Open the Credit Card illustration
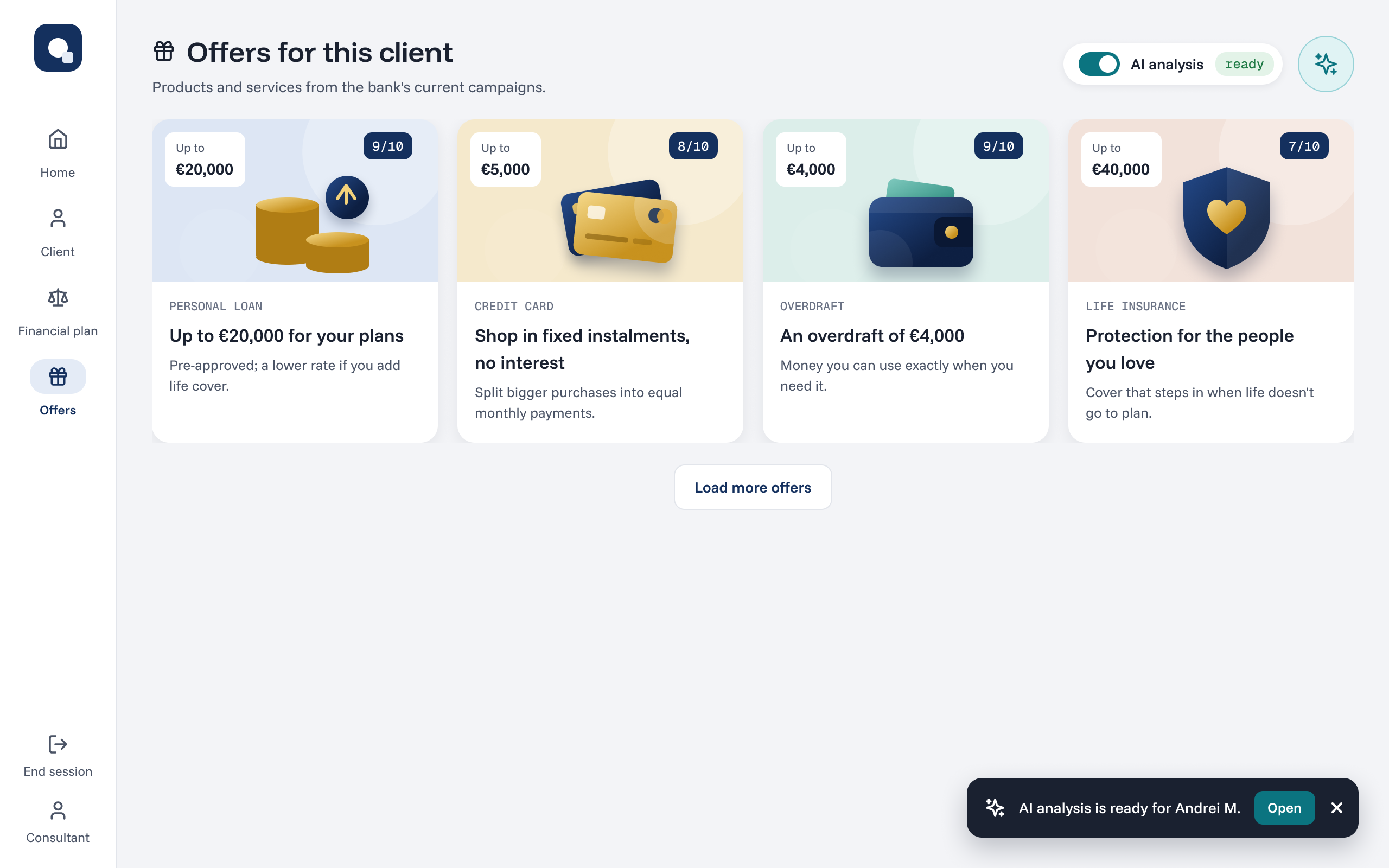Viewport: 1389px width, 868px height. (619, 221)
